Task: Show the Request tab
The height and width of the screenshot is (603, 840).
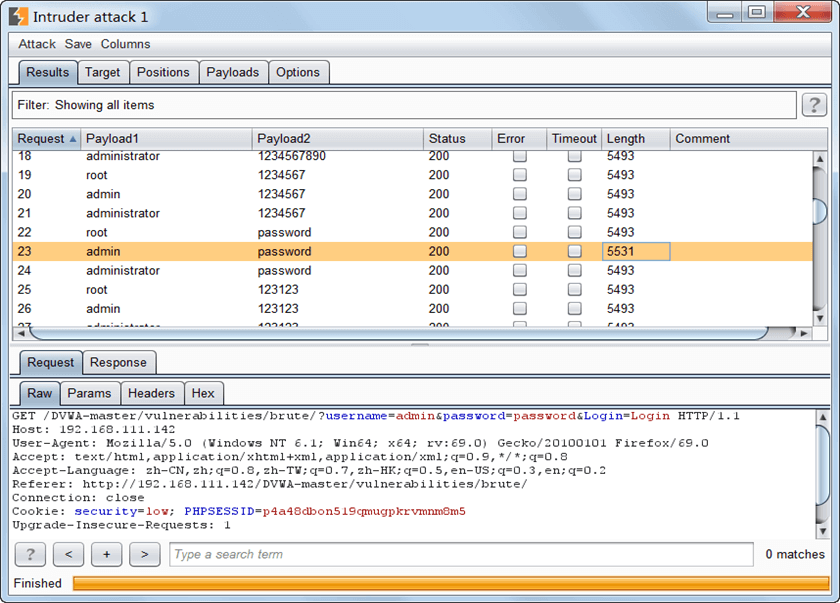Action: pyautogui.click(x=50, y=363)
